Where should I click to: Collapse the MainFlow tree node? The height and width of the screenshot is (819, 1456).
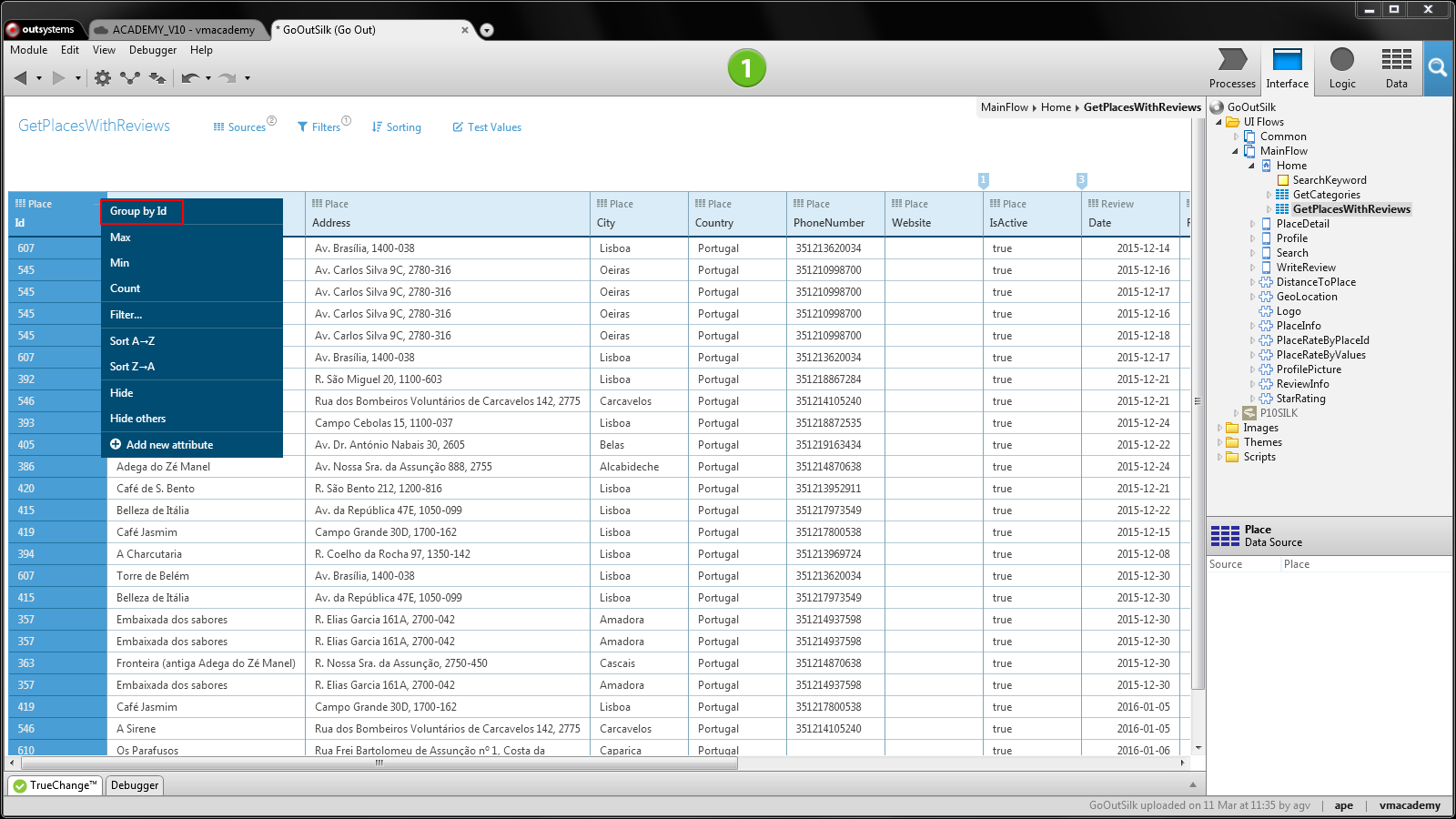pyautogui.click(x=1235, y=151)
